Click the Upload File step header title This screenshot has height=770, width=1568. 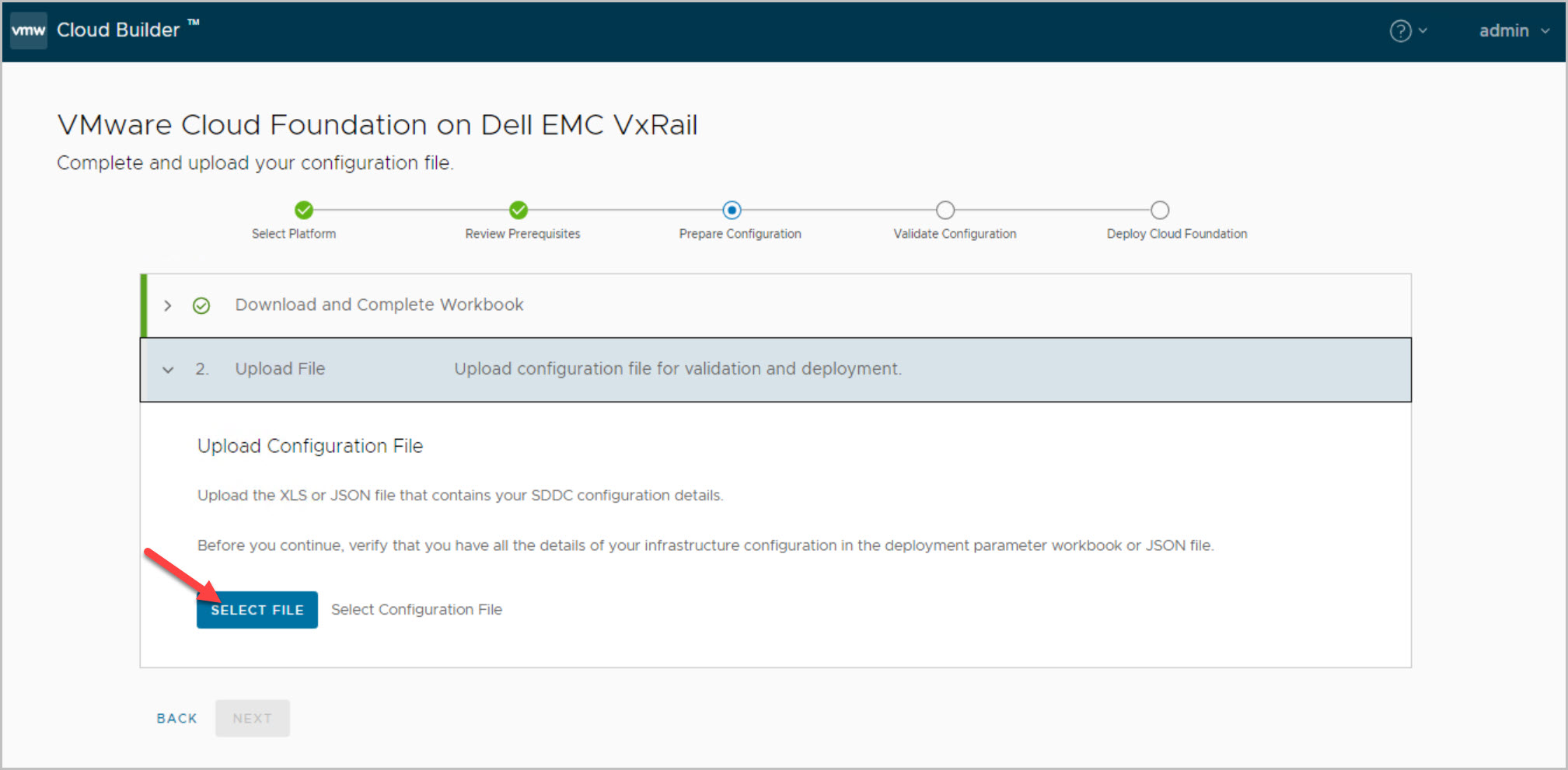(280, 369)
